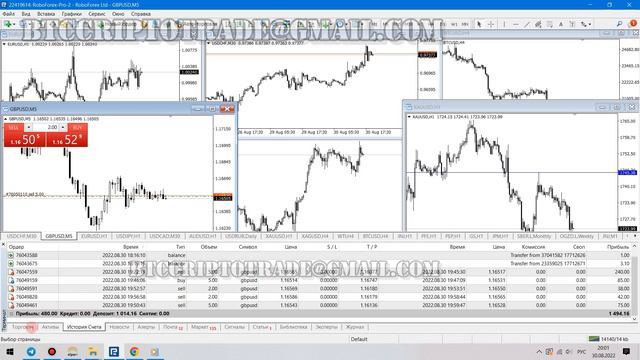Click the new chart plus icon
The width and height of the screenshot is (640, 360).
pyautogui.click(x=8, y=24)
